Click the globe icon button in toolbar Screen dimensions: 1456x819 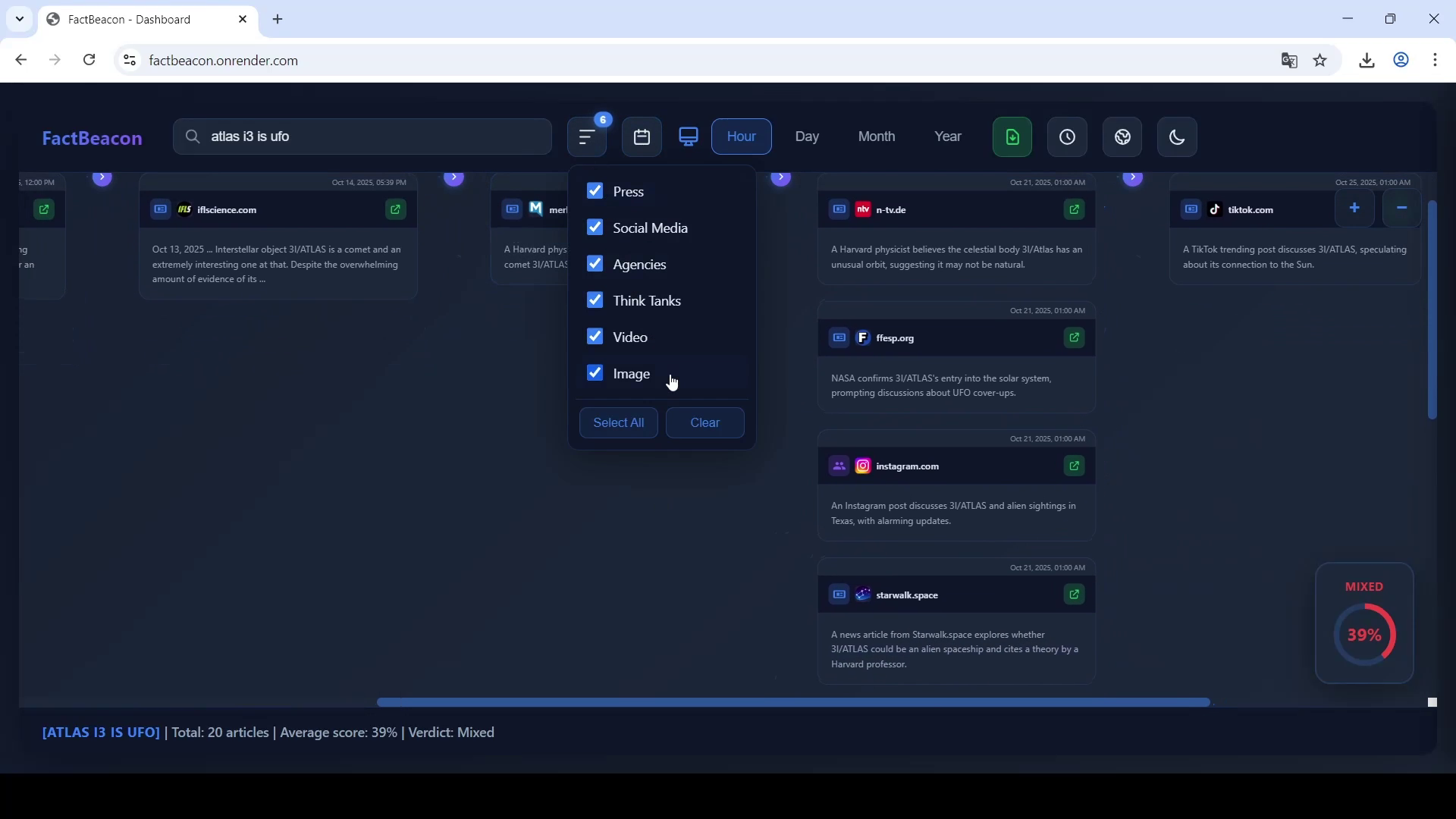1122,137
